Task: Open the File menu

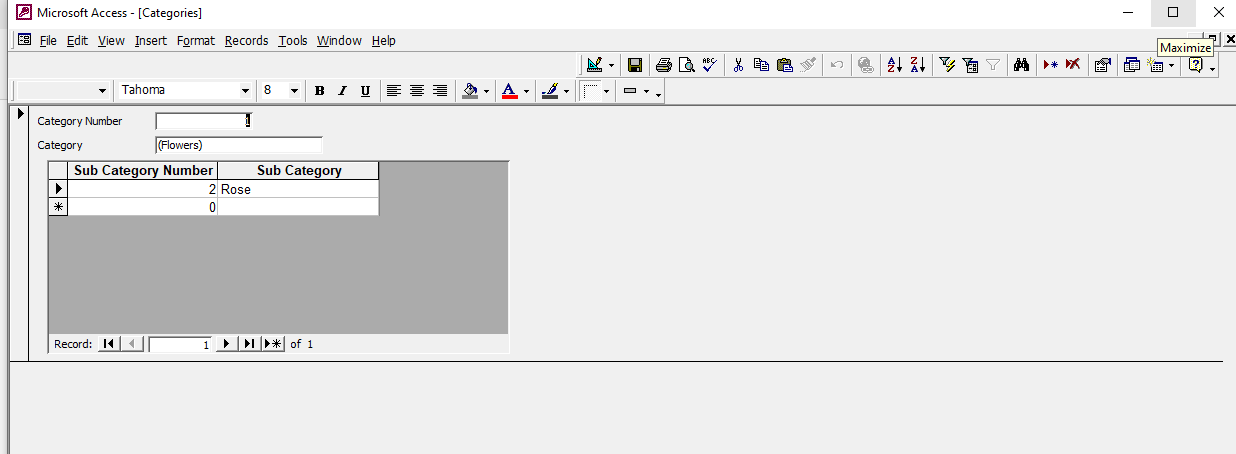Action: [48, 41]
